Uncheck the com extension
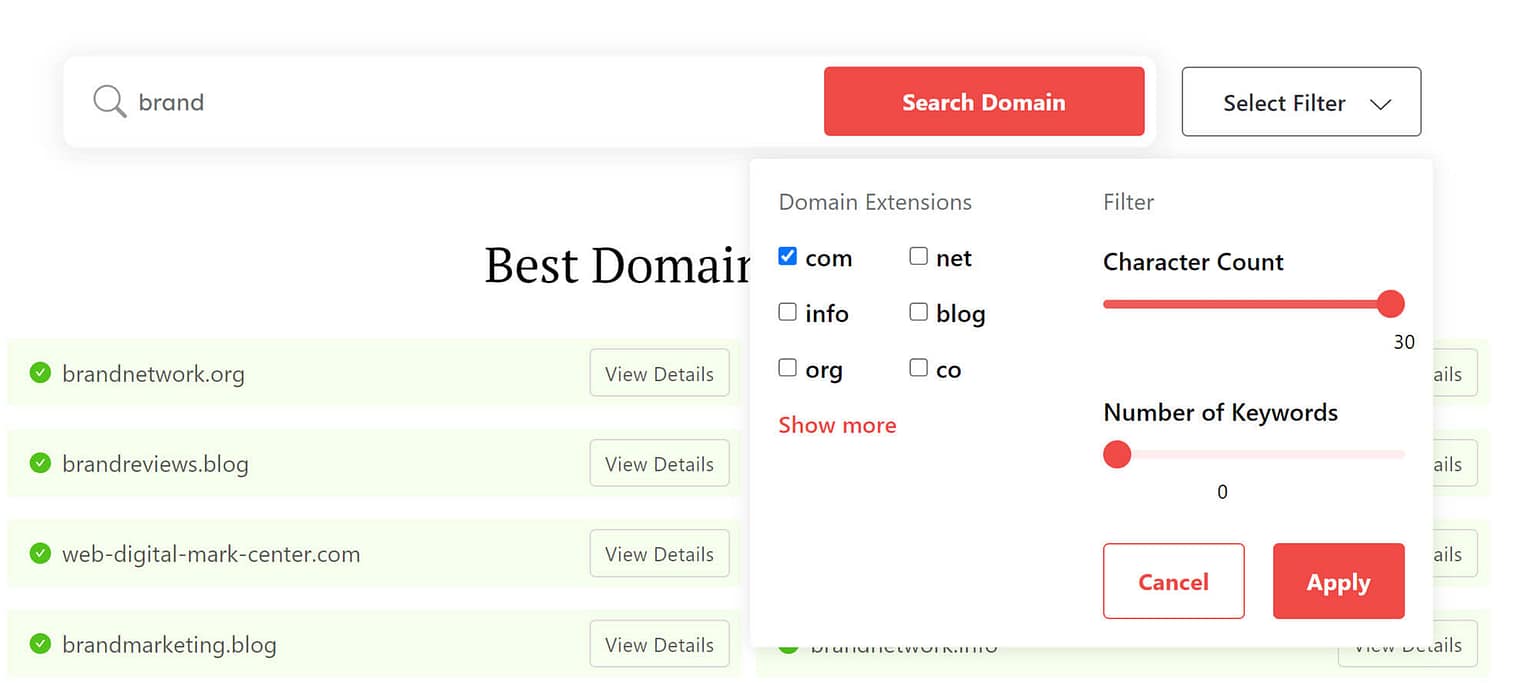 pos(787,256)
